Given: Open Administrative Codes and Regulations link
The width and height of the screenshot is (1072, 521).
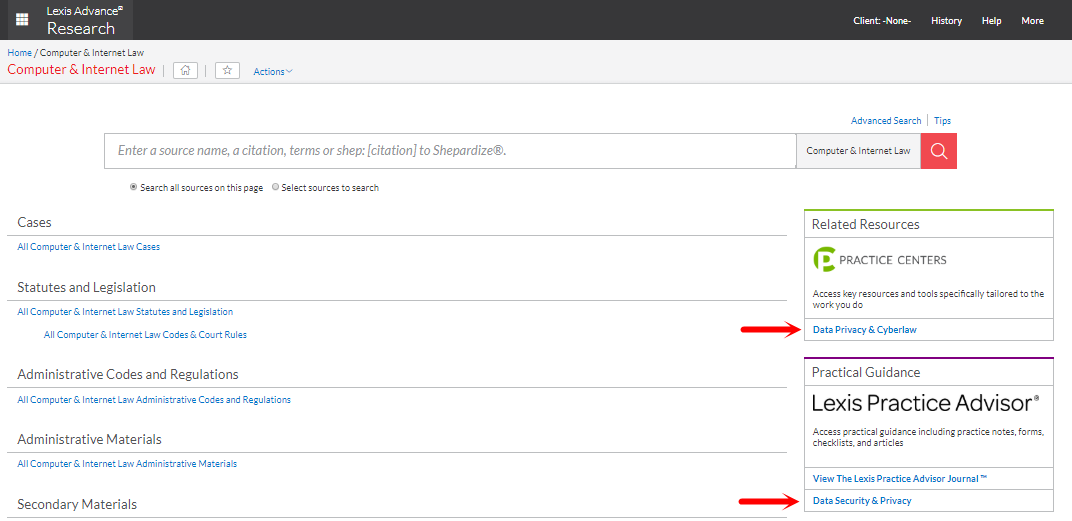Looking at the screenshot, I should coord(154,399).
